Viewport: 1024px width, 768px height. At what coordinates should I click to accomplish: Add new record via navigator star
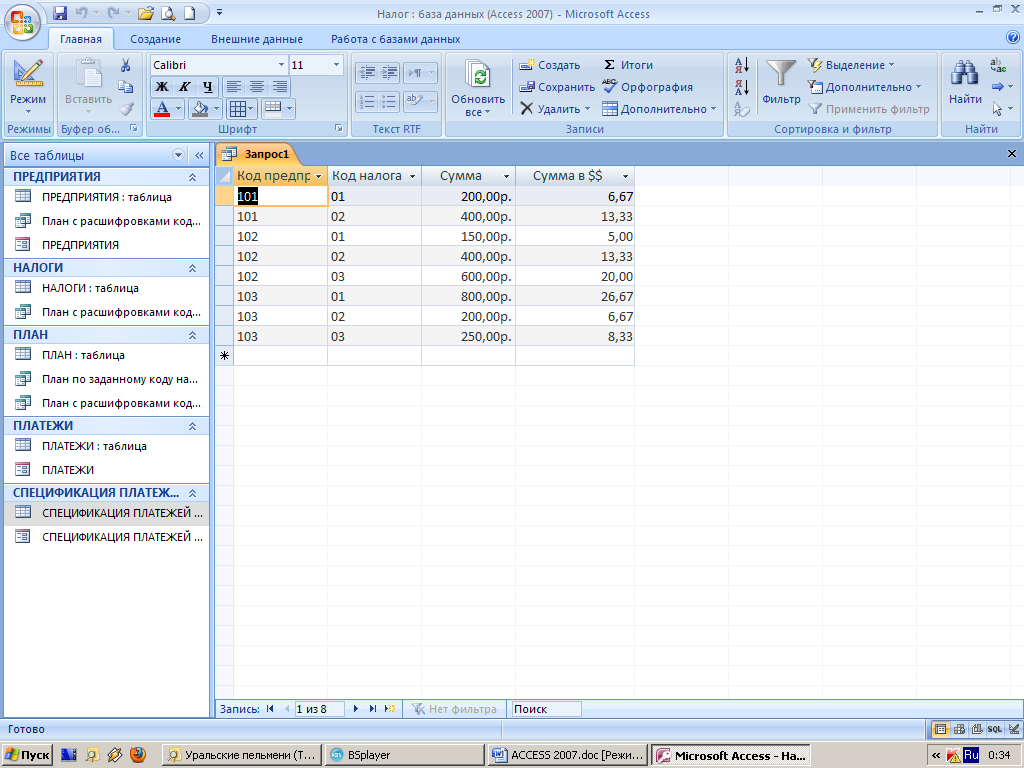pos(390,709)
